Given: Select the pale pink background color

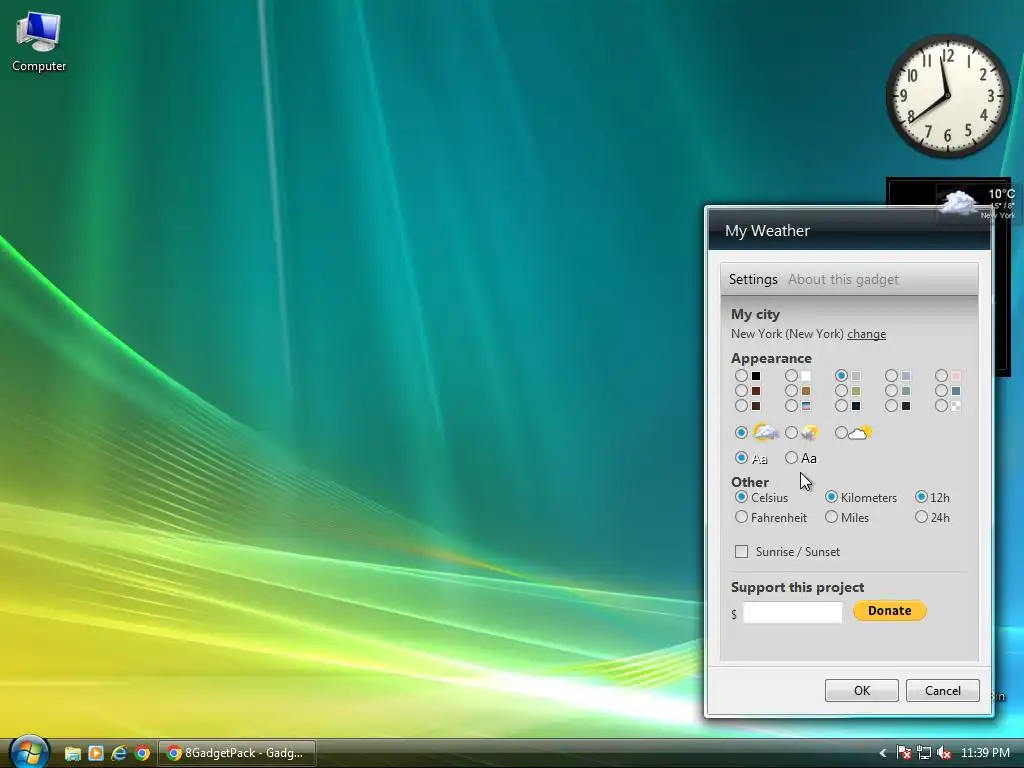Looking at the screenshot, I should tap(941, 376).
